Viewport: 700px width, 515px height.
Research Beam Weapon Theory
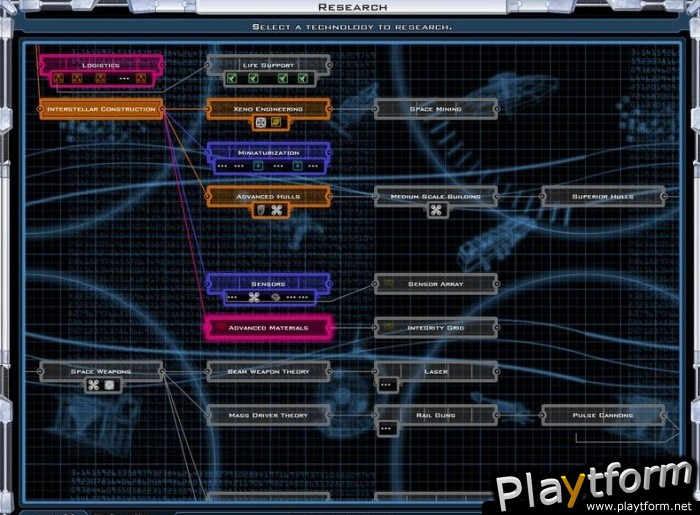tap(268, 371)
